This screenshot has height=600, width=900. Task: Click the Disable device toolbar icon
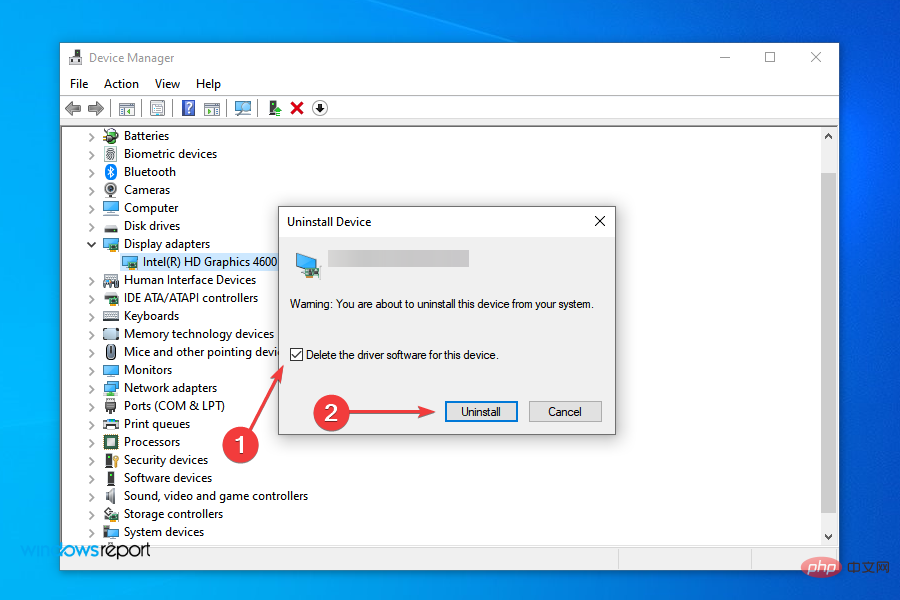320,108
